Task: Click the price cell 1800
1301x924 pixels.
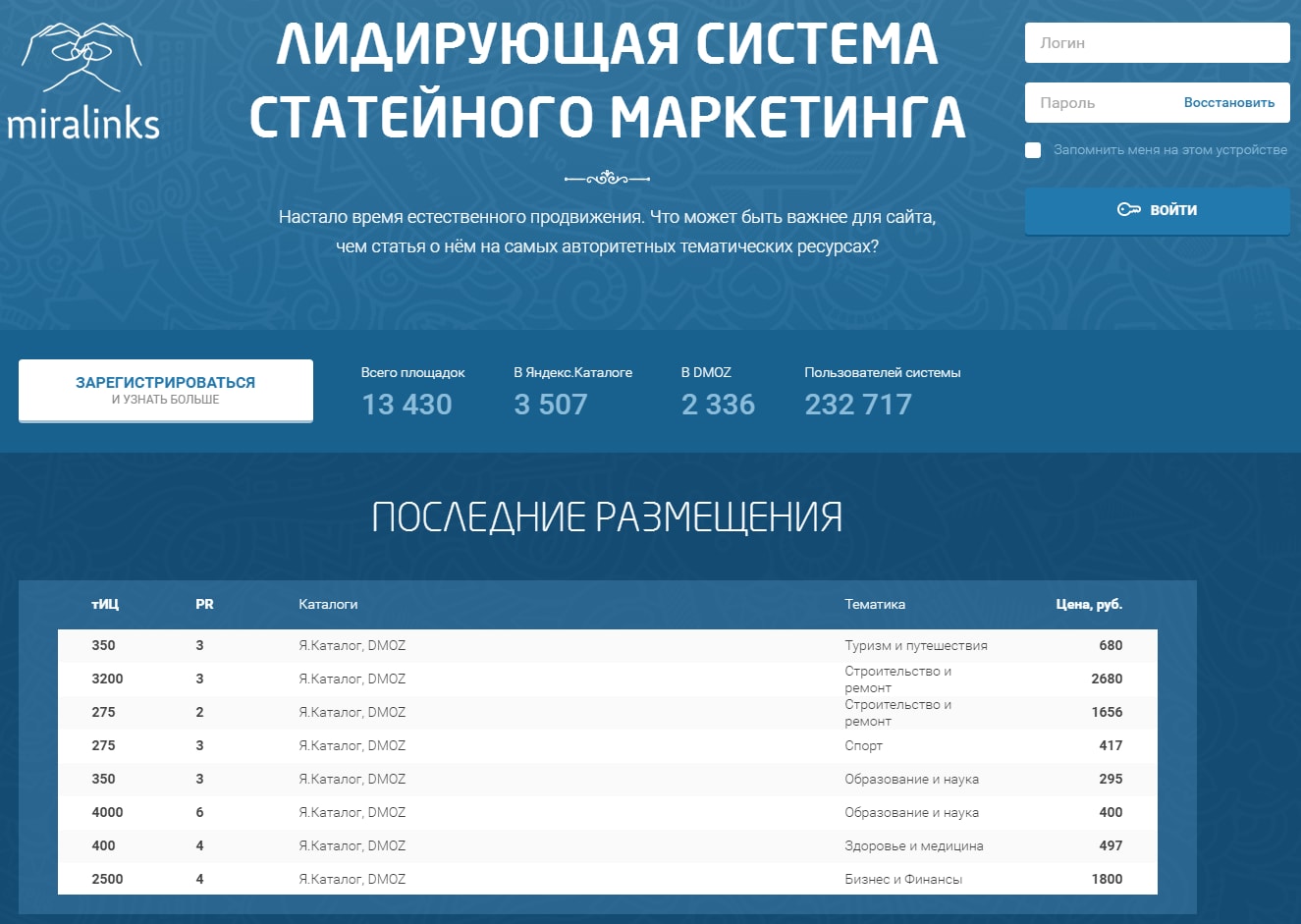Action: click(x=1107, y=879)
